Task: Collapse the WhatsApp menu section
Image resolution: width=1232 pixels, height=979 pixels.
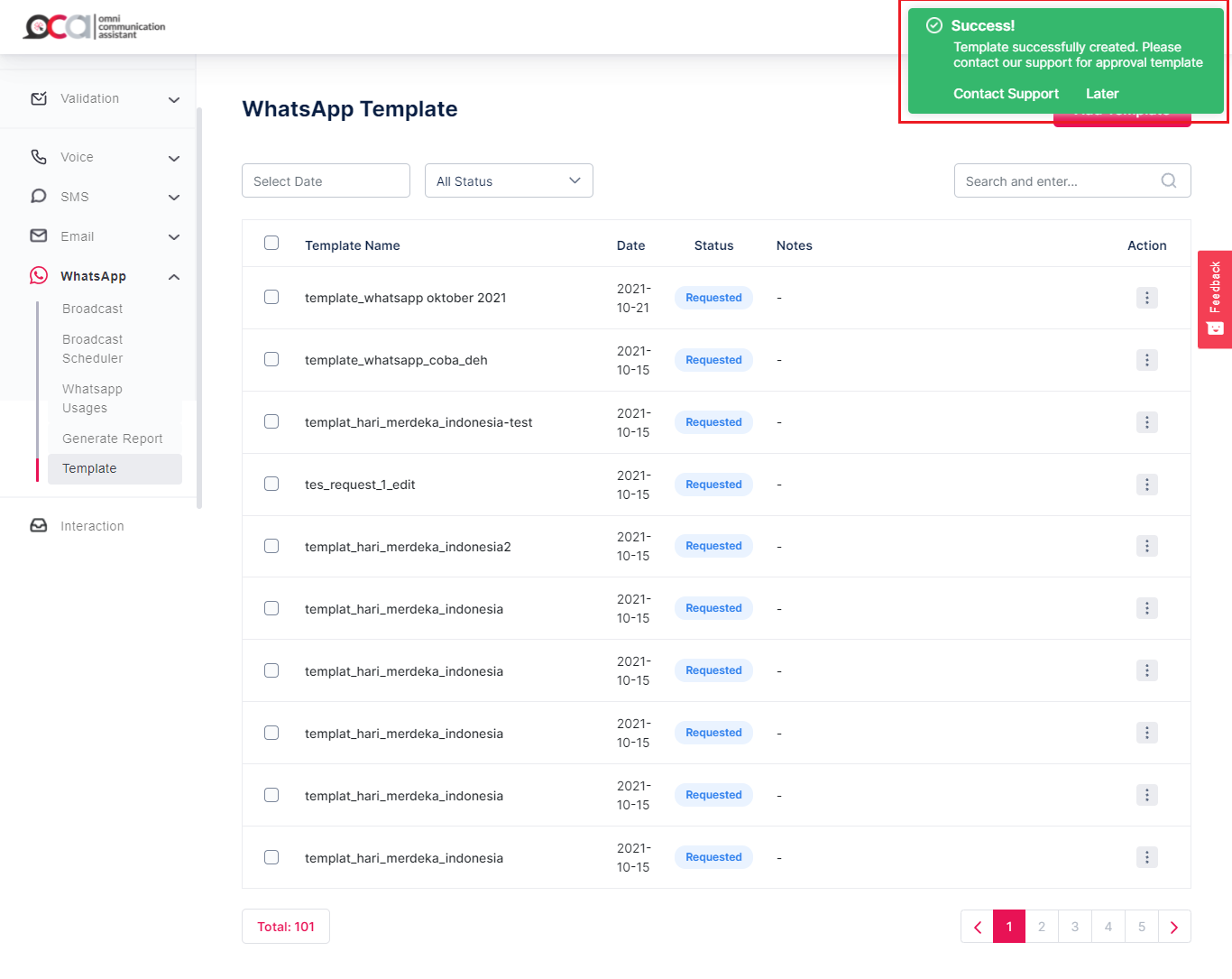Action: click(x=174, y=276)
